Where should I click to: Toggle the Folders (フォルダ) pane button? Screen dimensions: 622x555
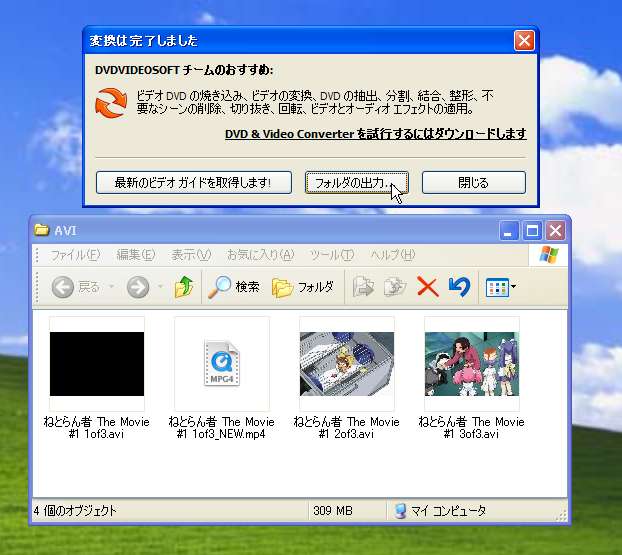click(x=303, y=287)
